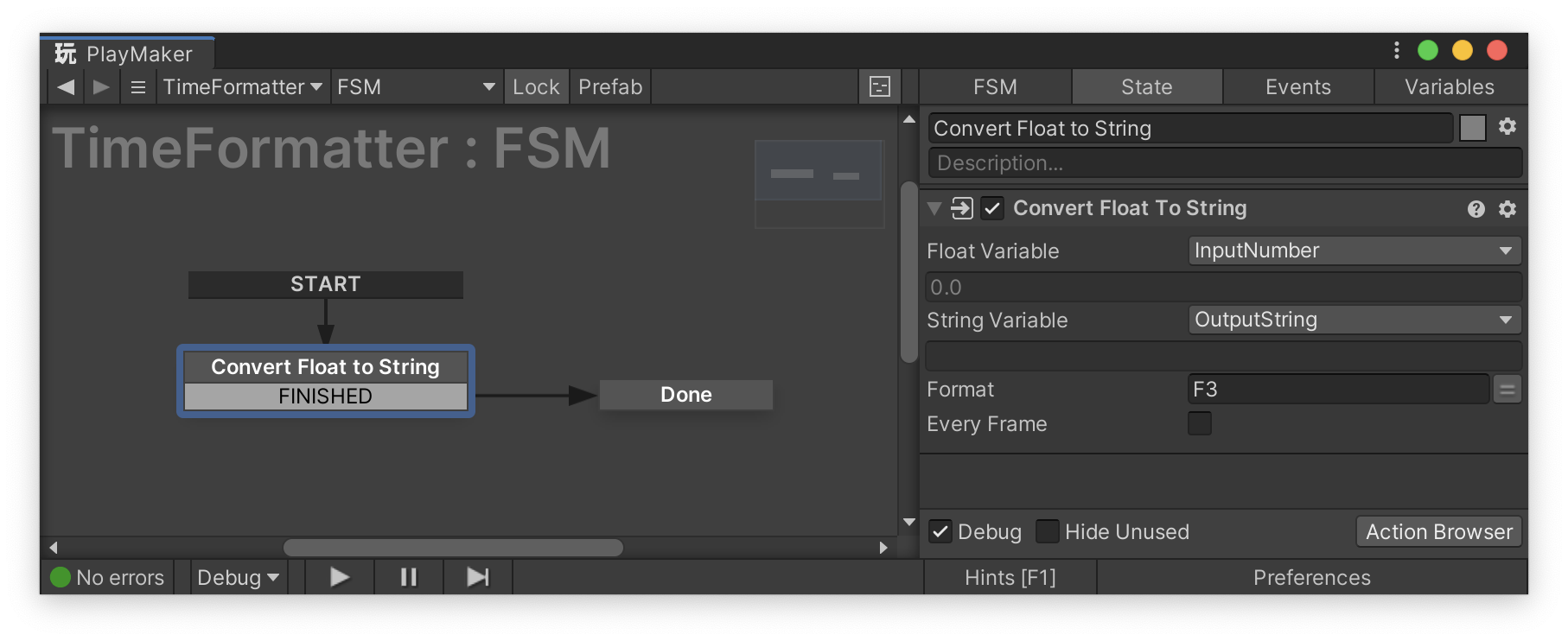Collapse the Convert Float To String action
Screen dimensions: 1568x641
click(x=934, y=208)
